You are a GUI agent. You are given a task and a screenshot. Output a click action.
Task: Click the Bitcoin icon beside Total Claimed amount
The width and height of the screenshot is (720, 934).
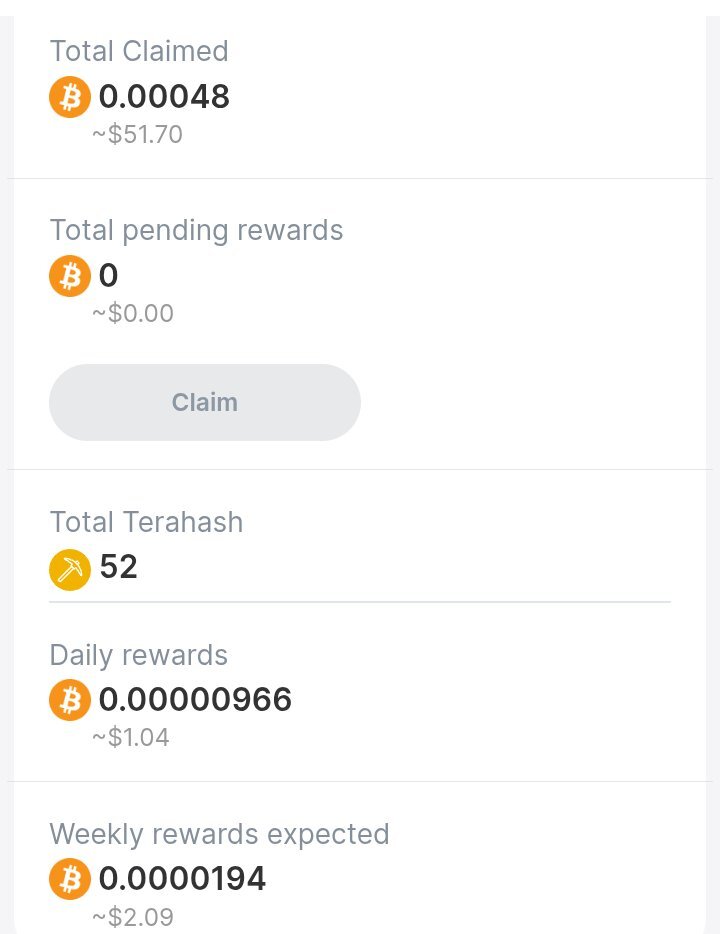pos(70,96)
